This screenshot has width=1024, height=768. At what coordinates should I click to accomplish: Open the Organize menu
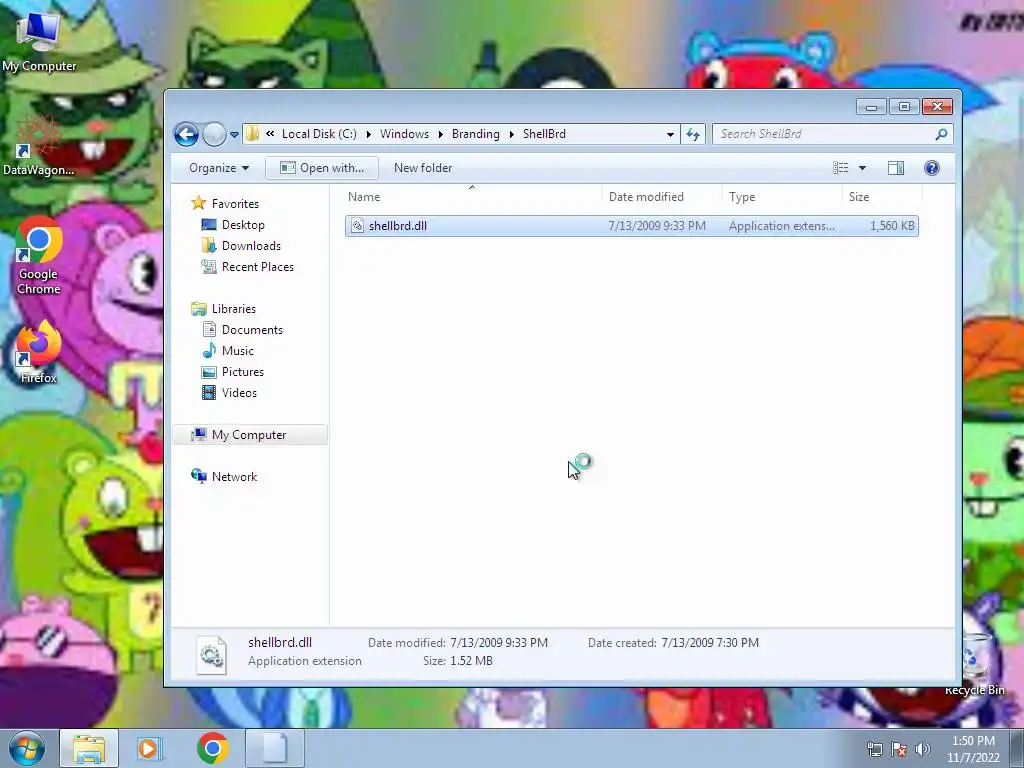[219, 168]
